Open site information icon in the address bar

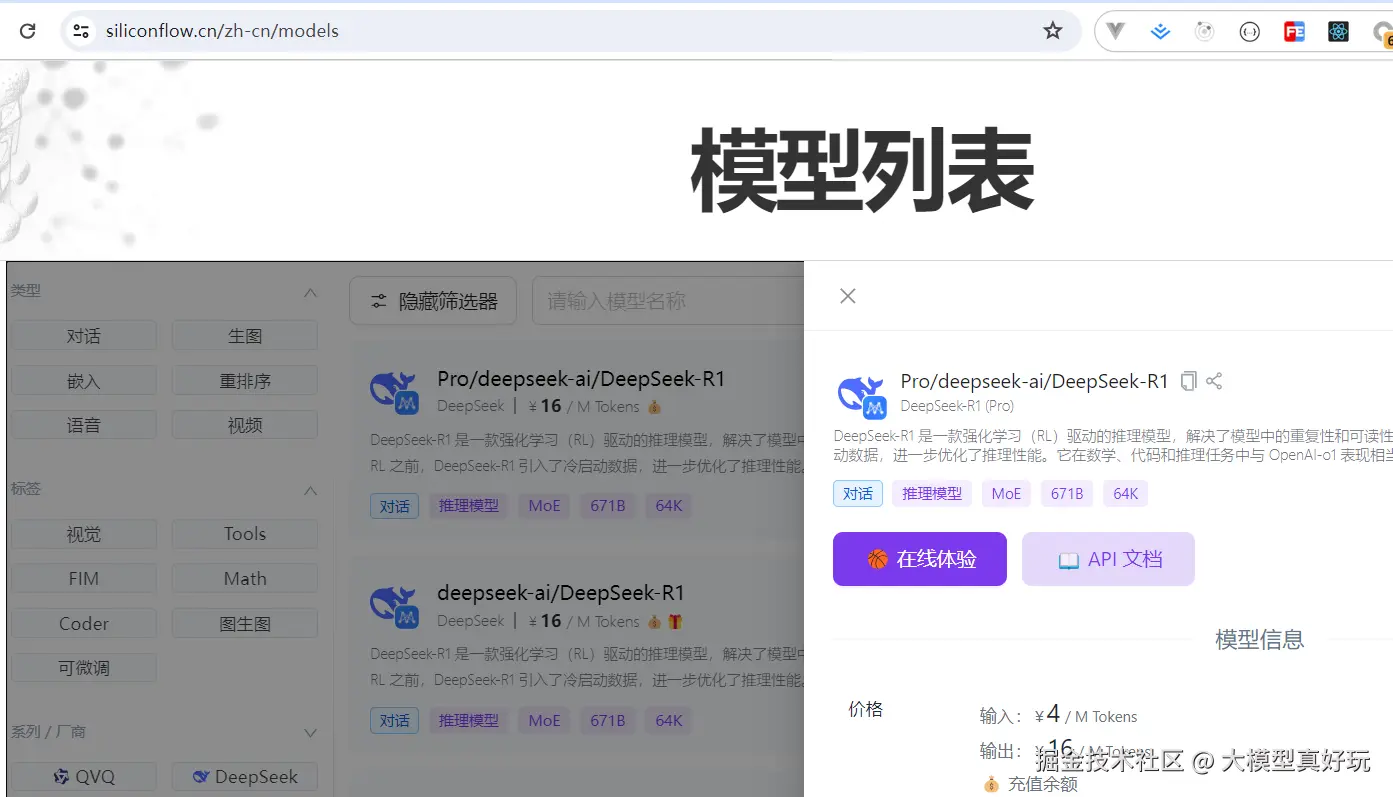pos(81,31)
